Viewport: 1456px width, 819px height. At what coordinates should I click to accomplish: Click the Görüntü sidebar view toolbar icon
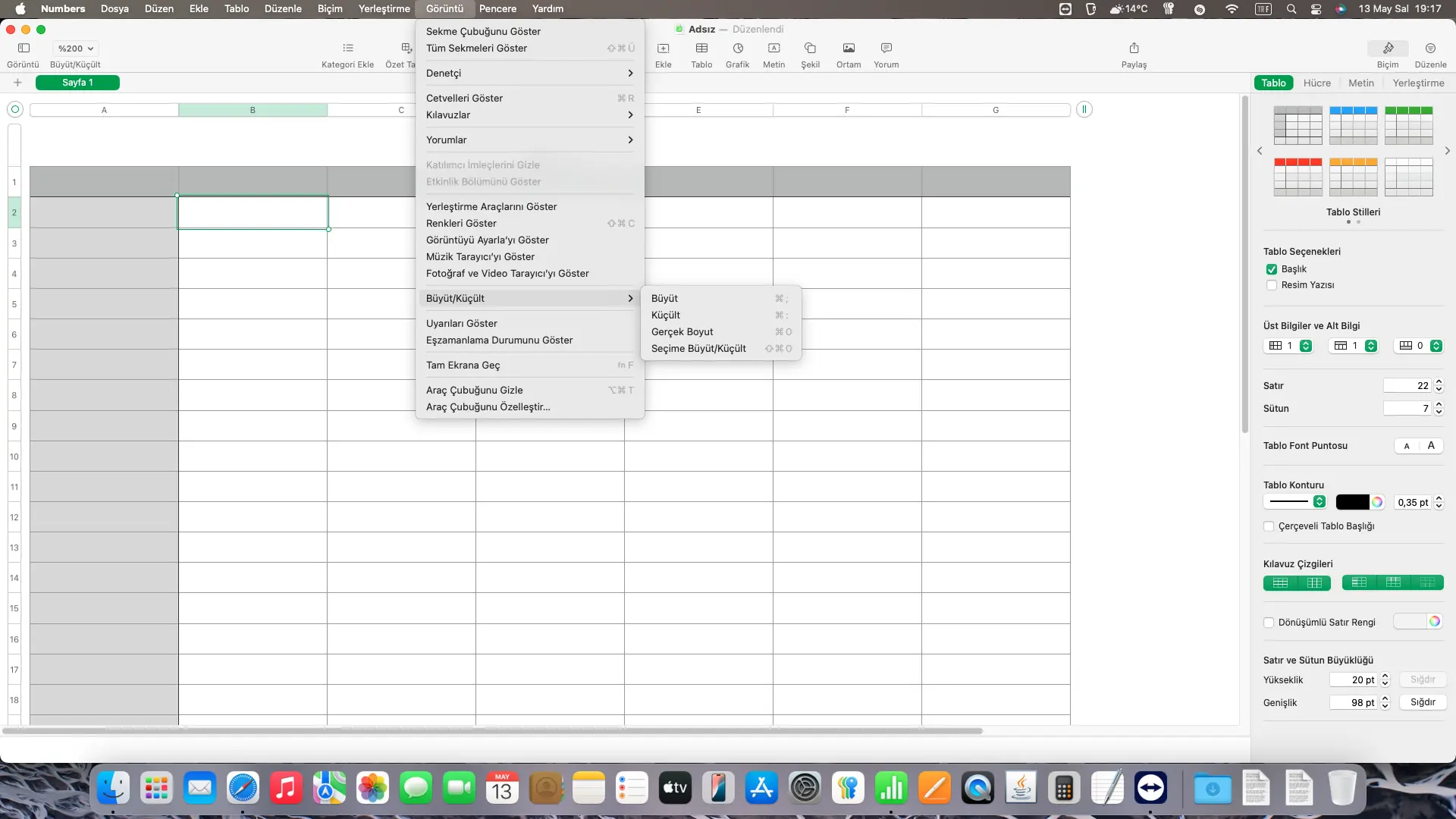point(24,48)
